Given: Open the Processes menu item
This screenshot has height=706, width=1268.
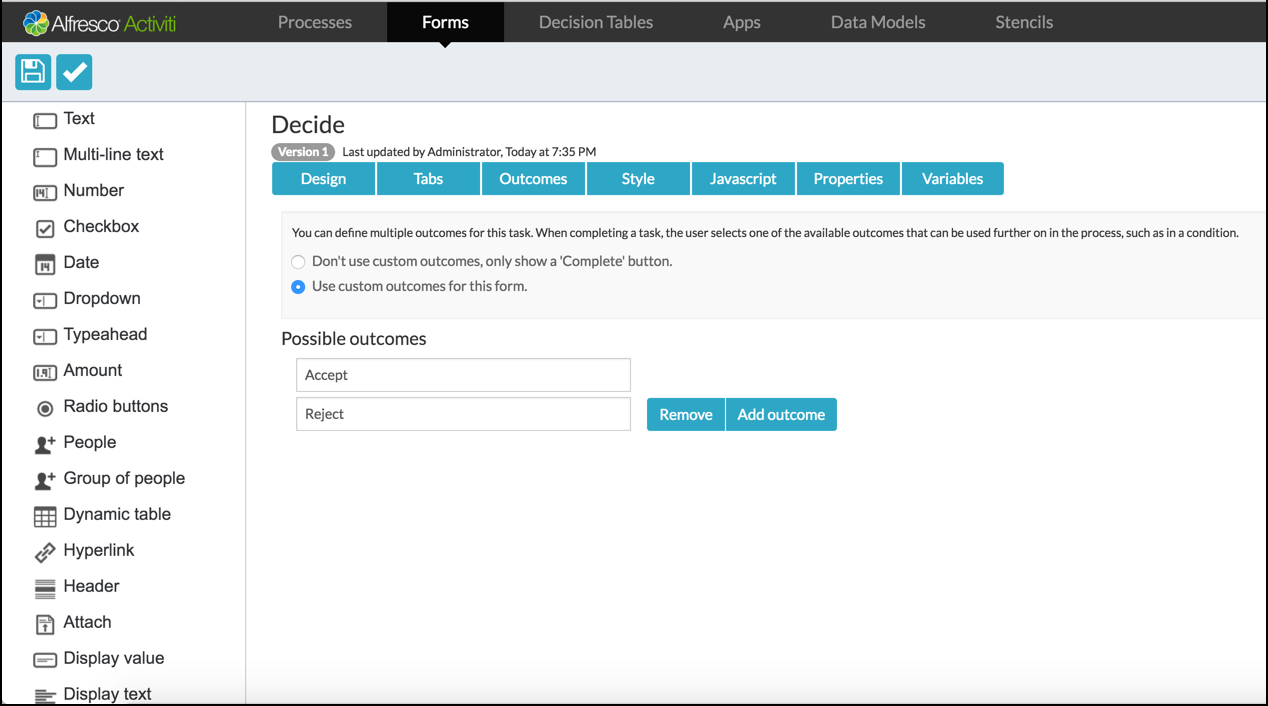Looking at the screenshot, I should [315, 22].
